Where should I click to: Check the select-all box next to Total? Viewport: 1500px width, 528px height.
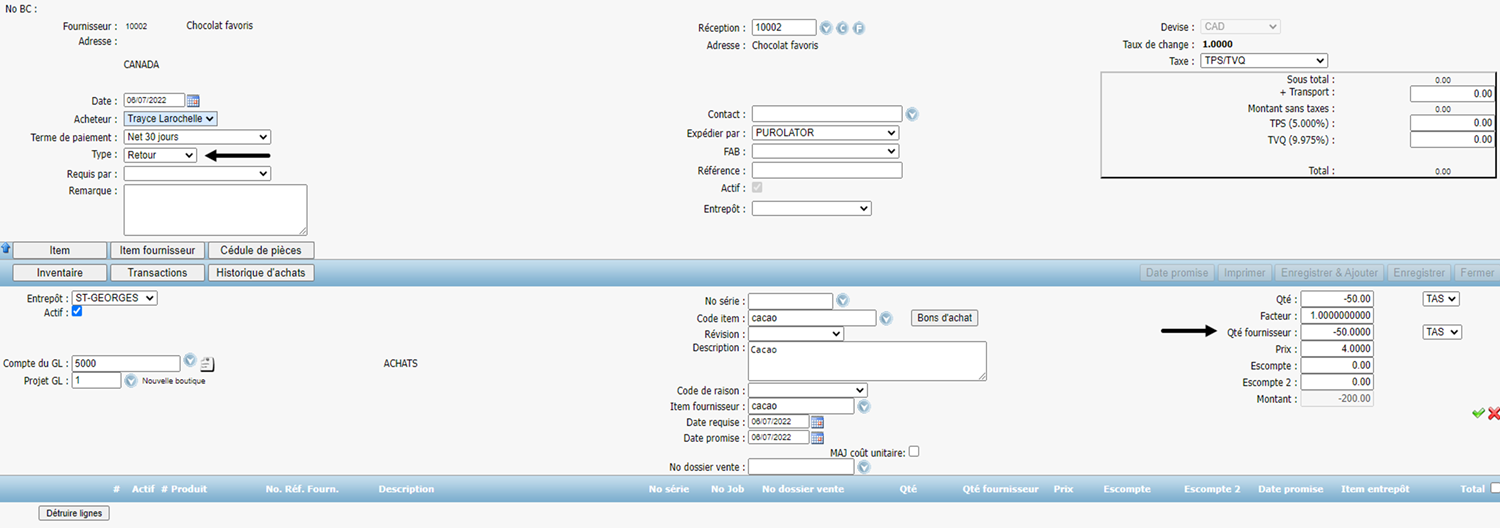(1495, 488)
